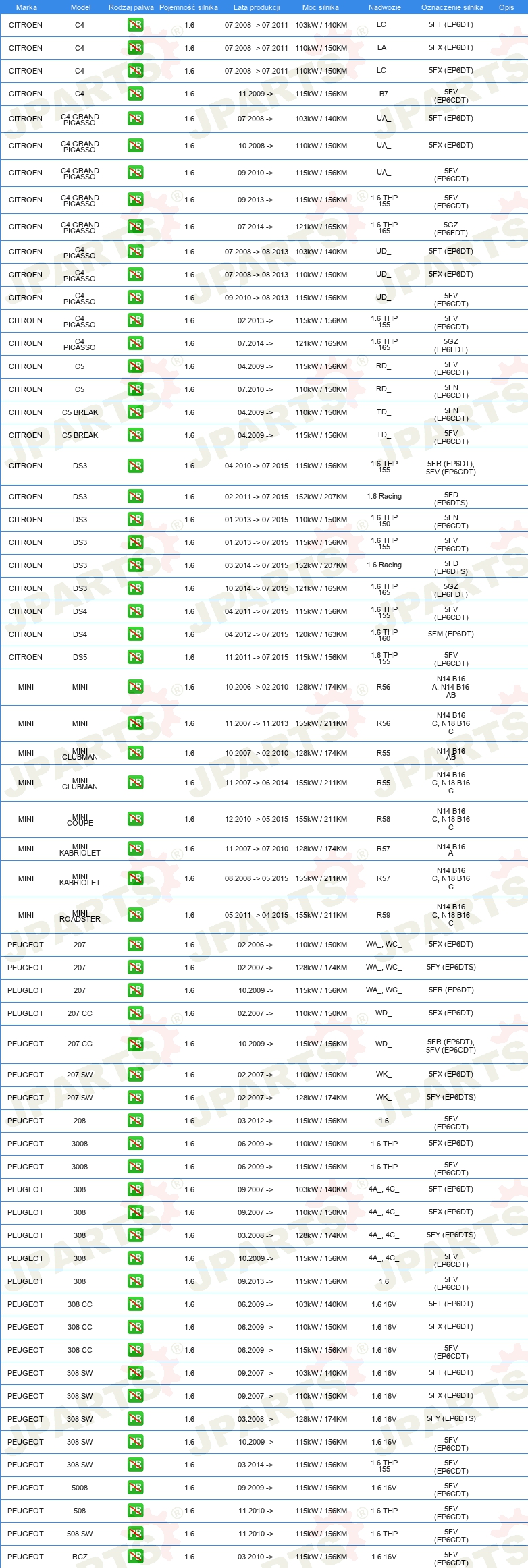
Task: Click the fuel icon in the DS4 120kW / 163KM row
Action: tap(135, 634)
